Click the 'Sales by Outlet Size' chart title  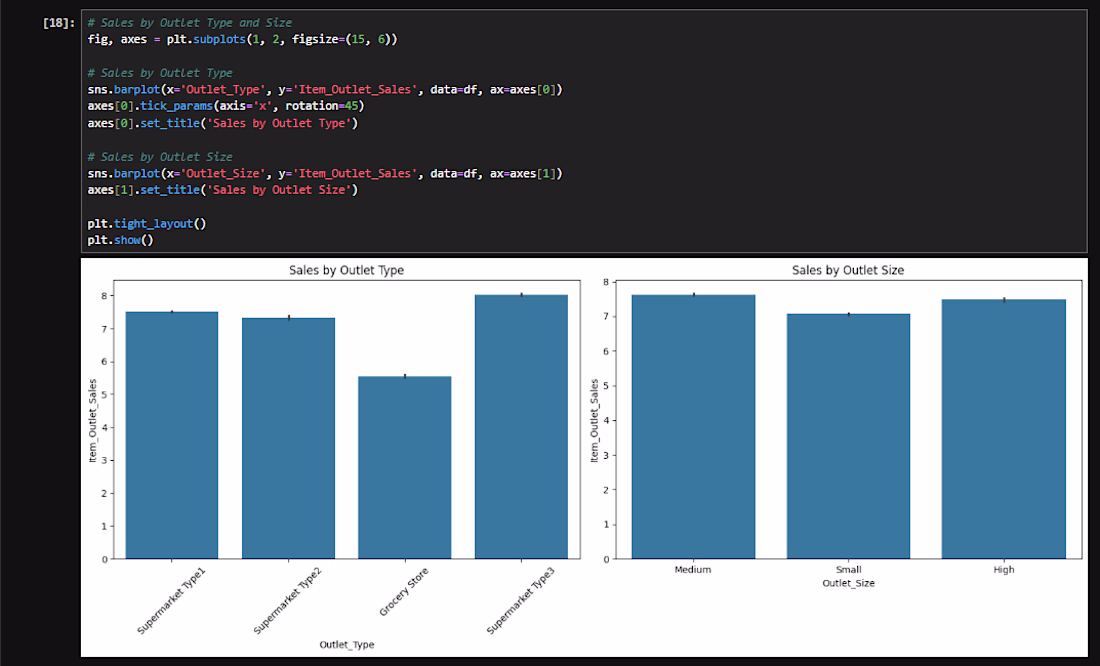pos(847,270)
